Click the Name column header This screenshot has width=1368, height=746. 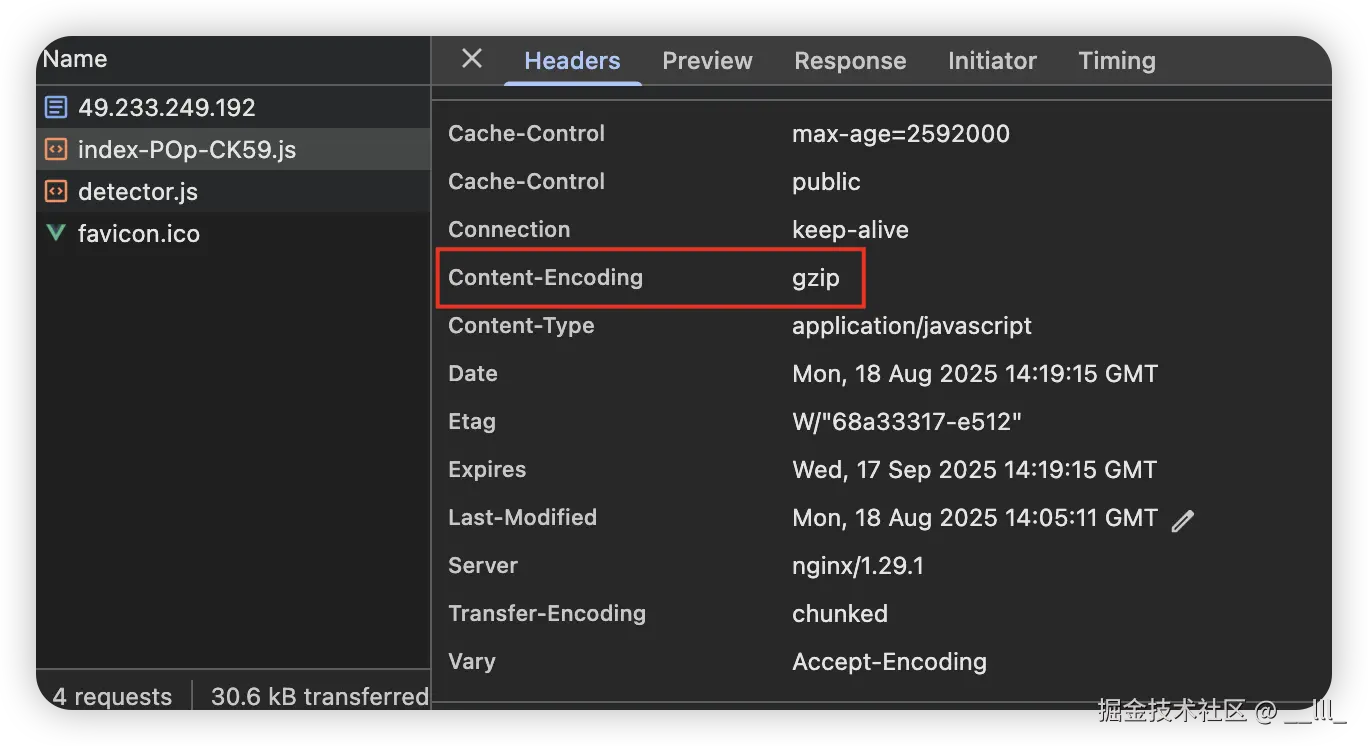75,59
